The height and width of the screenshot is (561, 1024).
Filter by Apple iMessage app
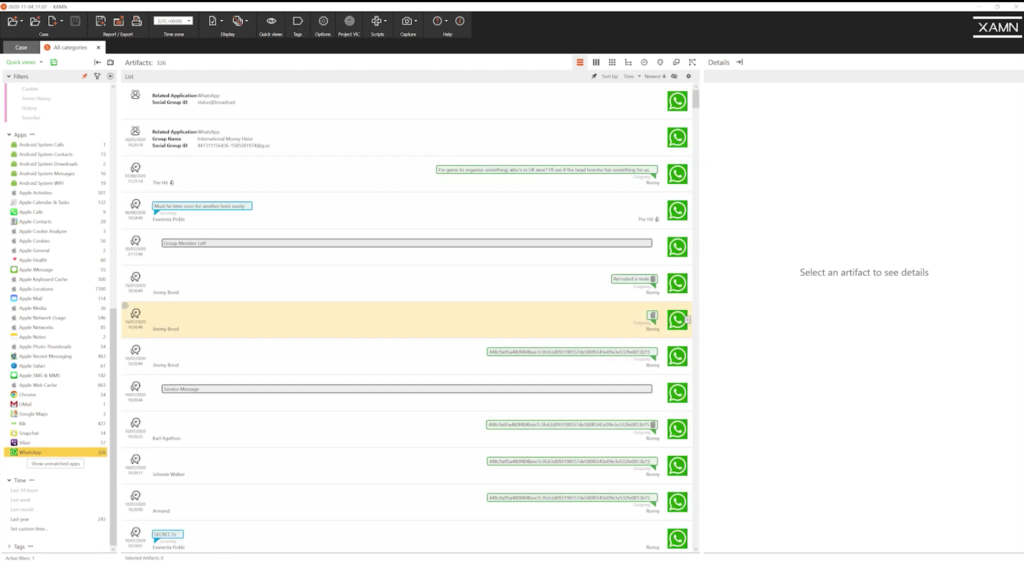tap(57, 270)
